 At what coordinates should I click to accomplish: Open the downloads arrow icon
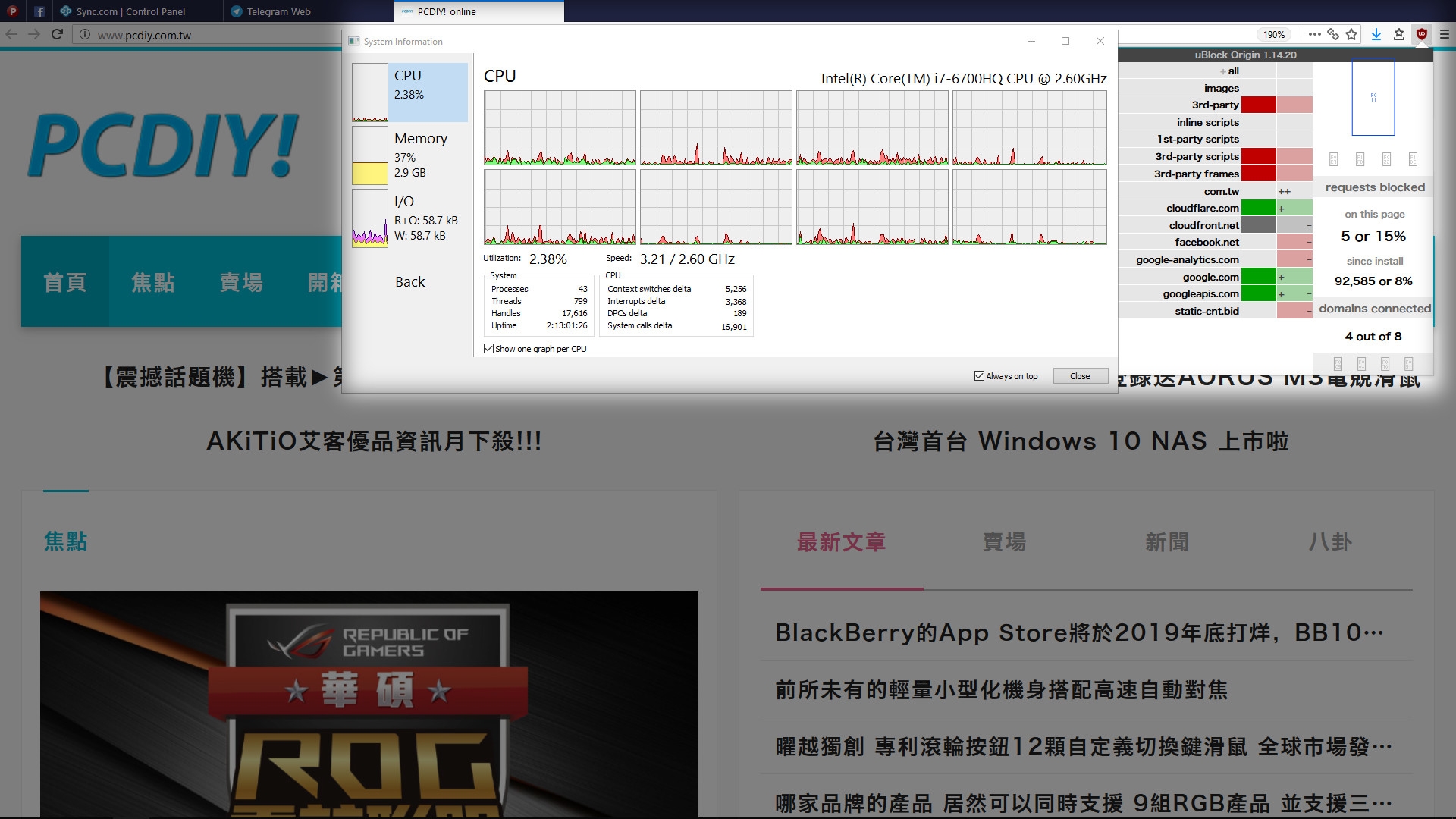coord(1376,34)
